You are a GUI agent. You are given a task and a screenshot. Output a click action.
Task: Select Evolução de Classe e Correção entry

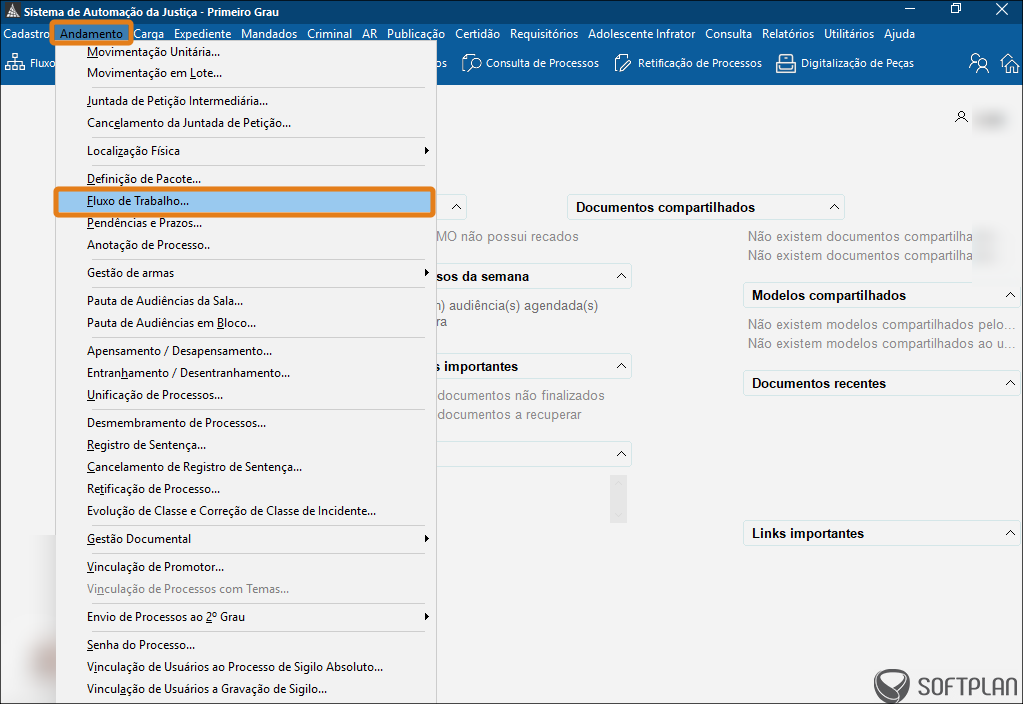245,511
